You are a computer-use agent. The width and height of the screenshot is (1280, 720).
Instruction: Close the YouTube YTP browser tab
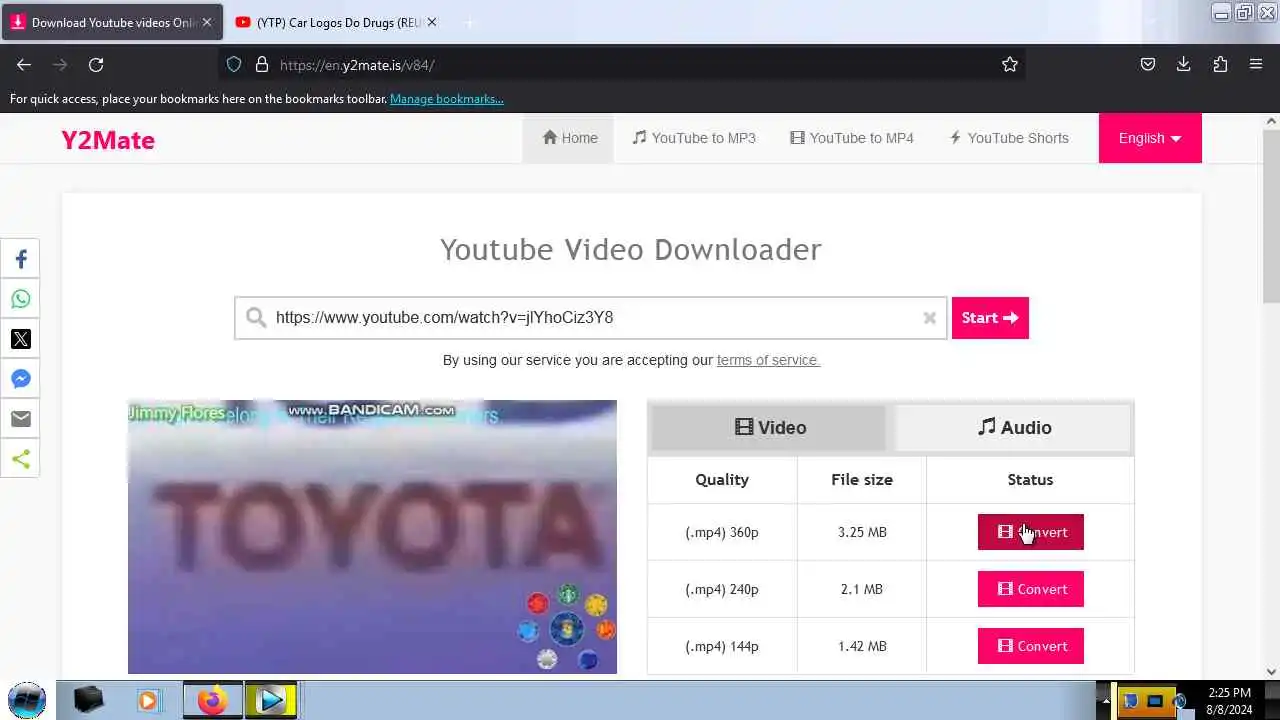click(432, 22)
